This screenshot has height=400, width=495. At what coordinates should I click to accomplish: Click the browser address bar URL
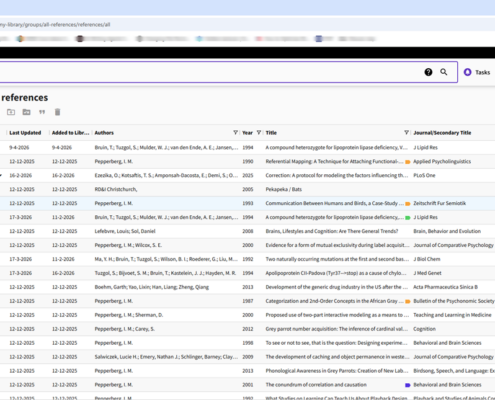tap(55, 25)
